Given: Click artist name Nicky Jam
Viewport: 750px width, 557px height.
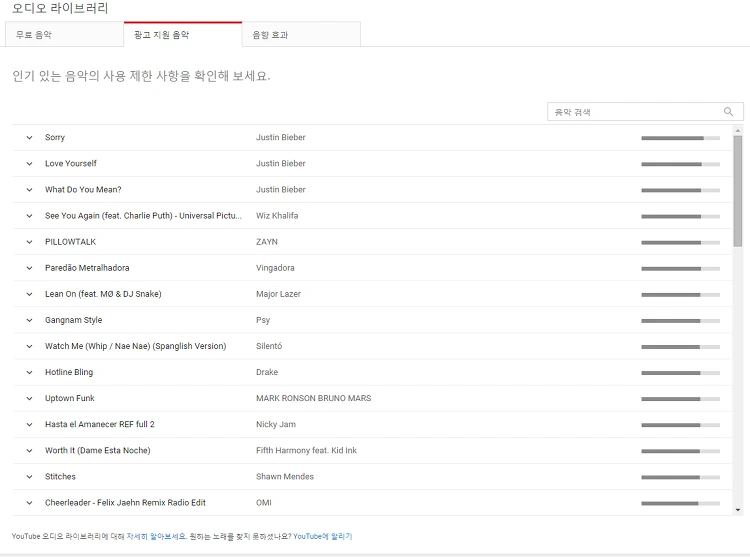Looking at the screenshot, I should click(276, 424).
